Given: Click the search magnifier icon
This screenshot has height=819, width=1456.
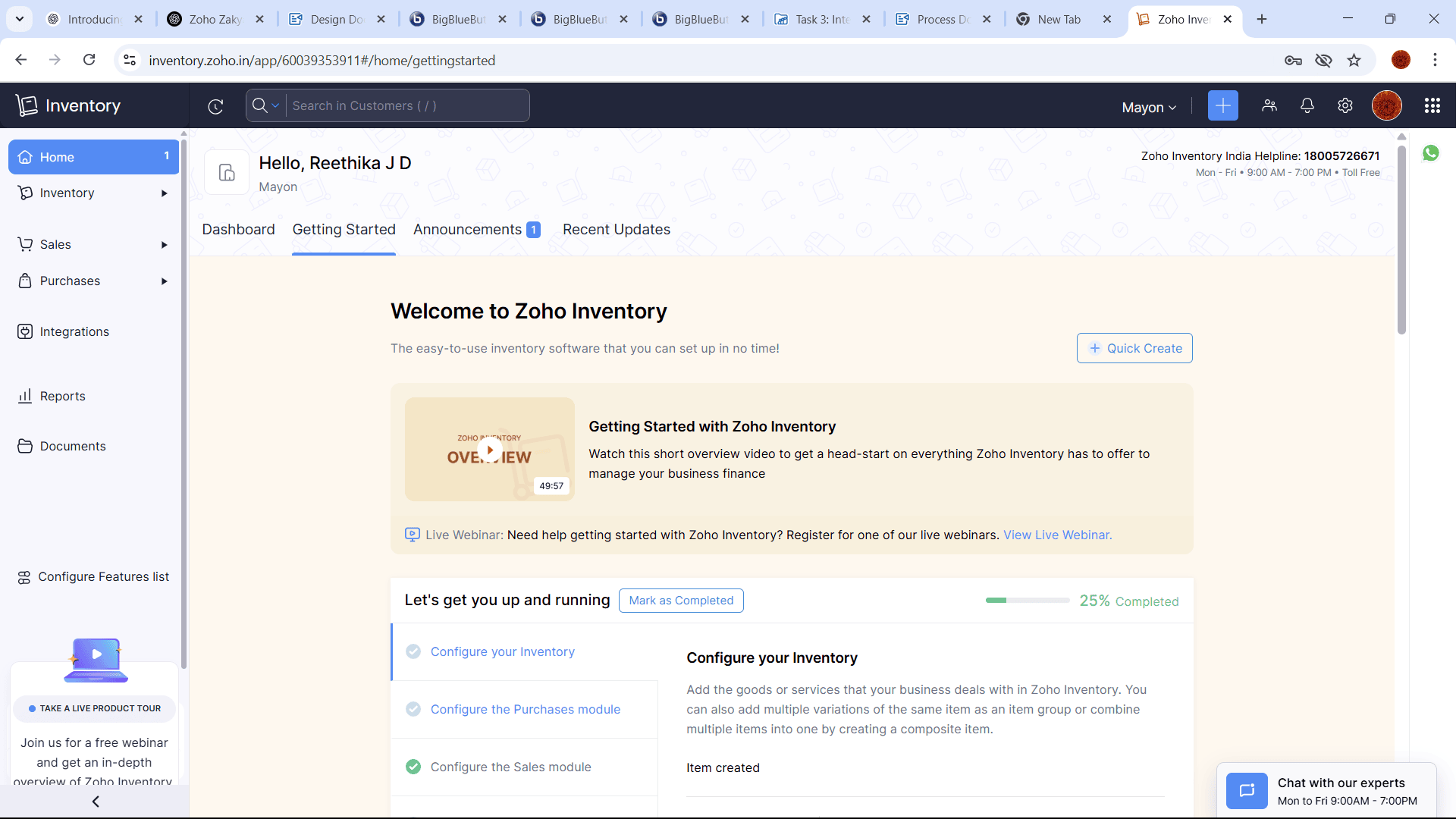Looking at the screenshot, I should pos(259,105).
